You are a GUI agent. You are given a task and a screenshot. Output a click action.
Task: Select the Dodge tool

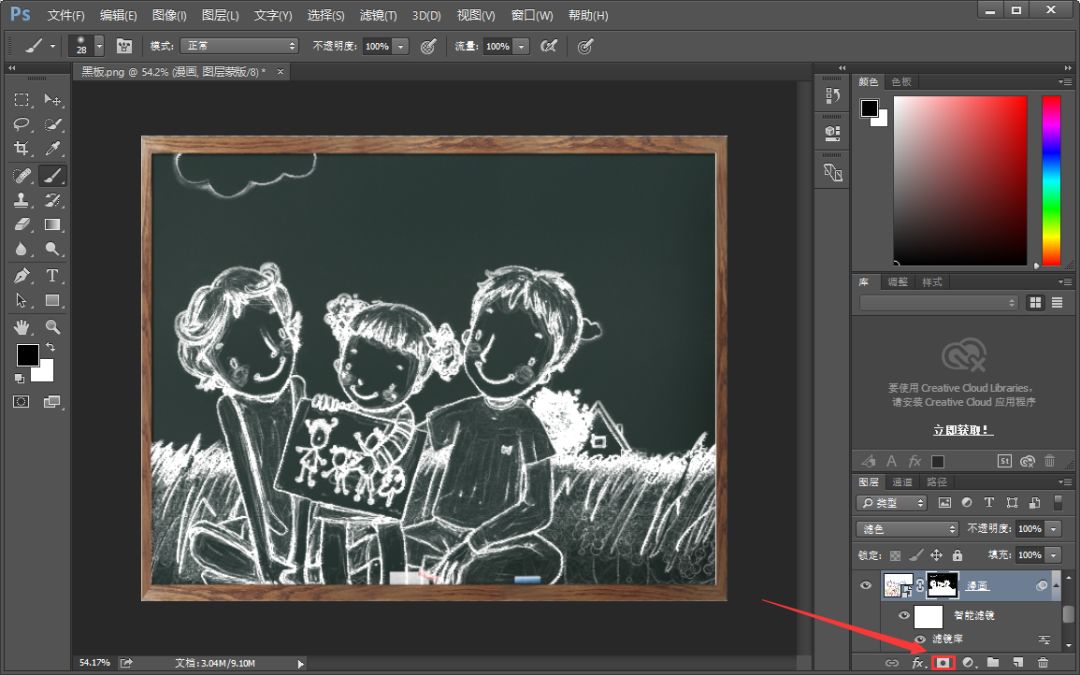pos(52,249)
